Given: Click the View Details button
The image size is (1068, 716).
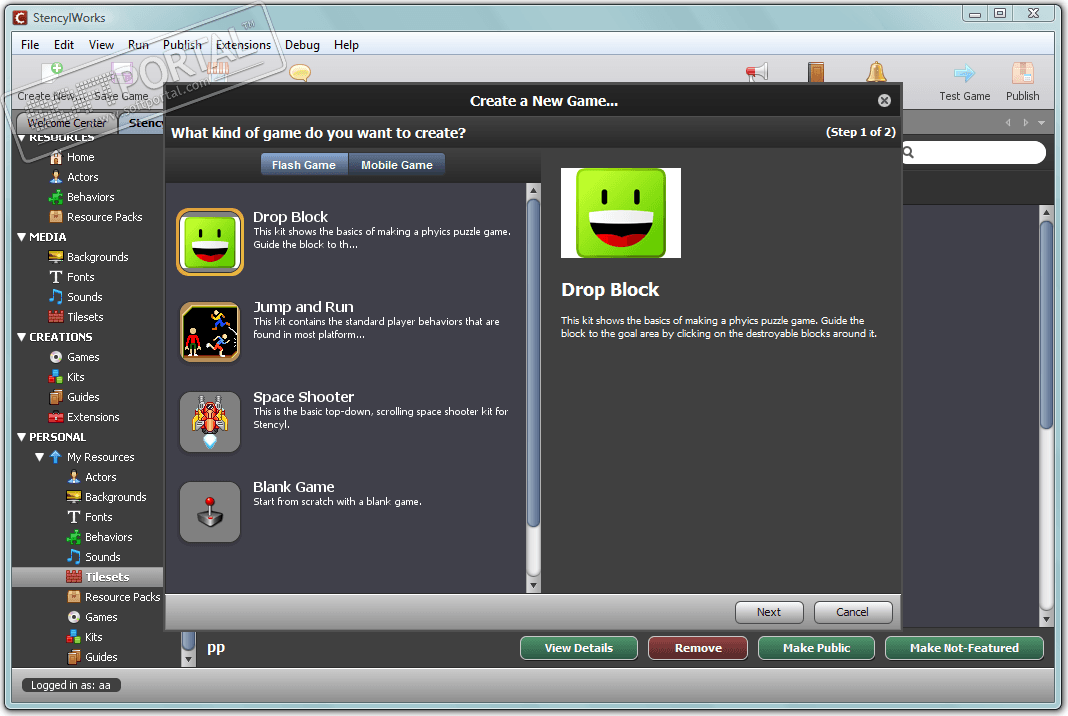Looking at the screenshot, I should pos(579,648).
